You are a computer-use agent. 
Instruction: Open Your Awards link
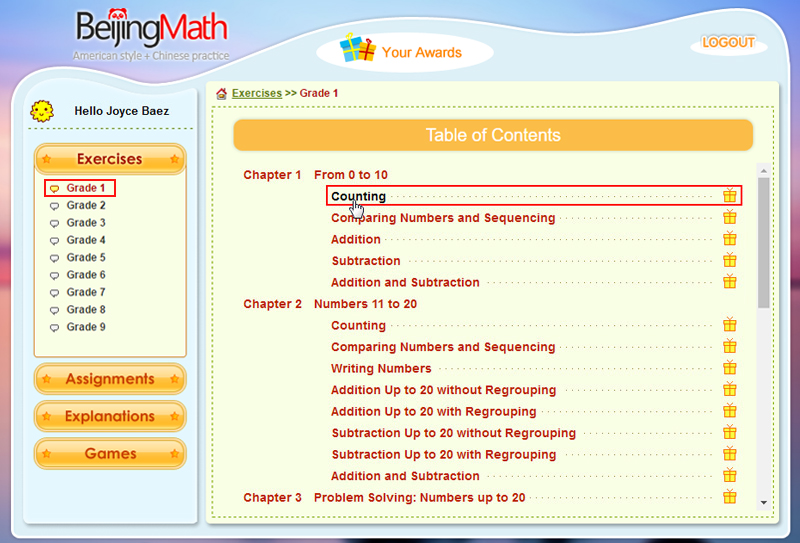(x=421, y=52)
